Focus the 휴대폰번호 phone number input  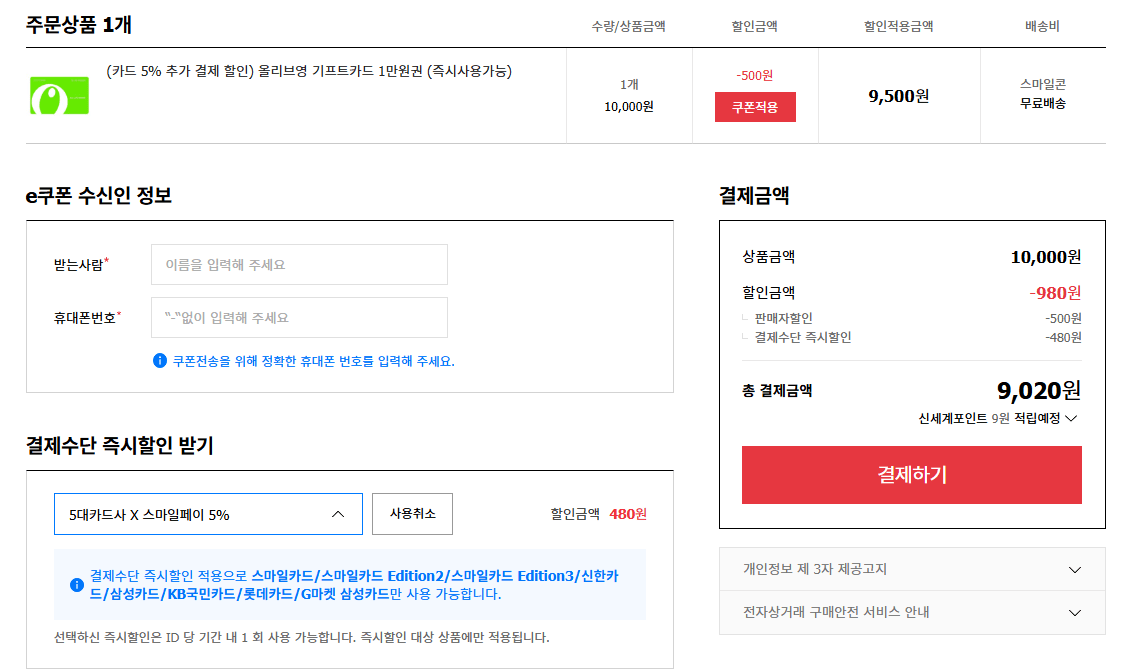(298, 318)
